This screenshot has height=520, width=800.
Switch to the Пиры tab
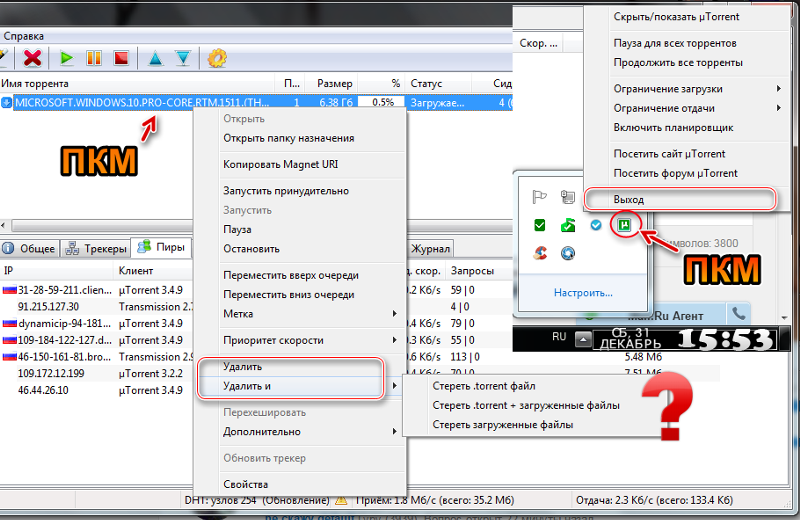coord(162,247)
